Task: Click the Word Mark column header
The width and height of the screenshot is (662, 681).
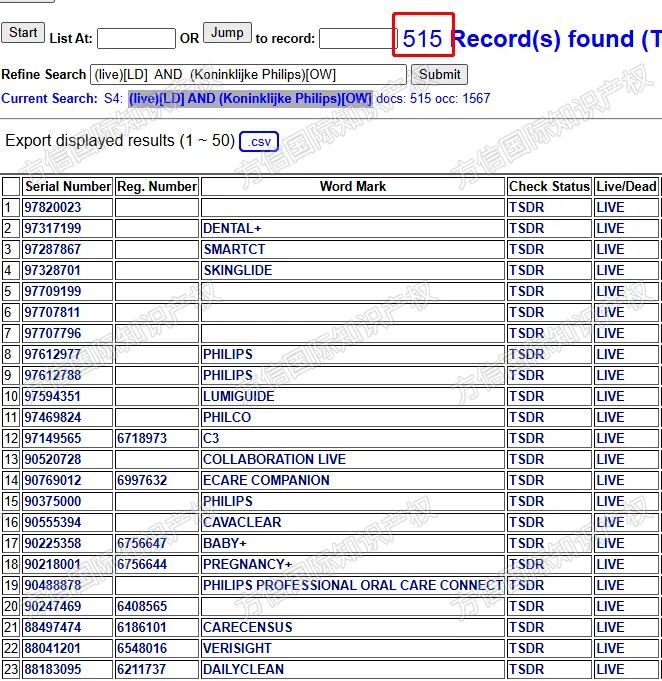Action: pos(353,187)
